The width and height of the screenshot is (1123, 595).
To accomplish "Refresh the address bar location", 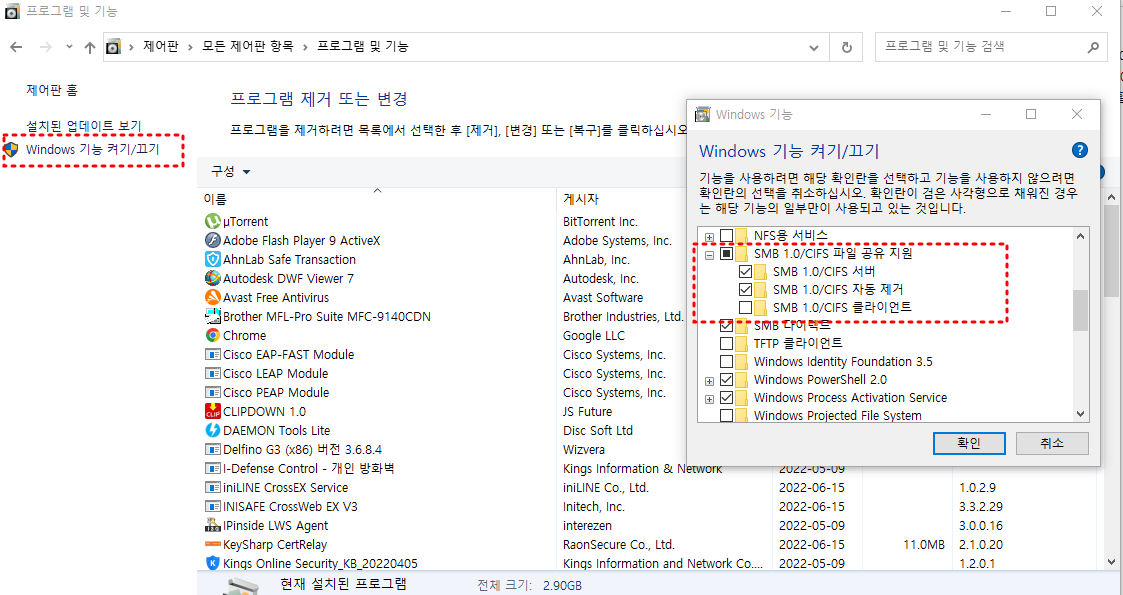I will tap(847, 47).
